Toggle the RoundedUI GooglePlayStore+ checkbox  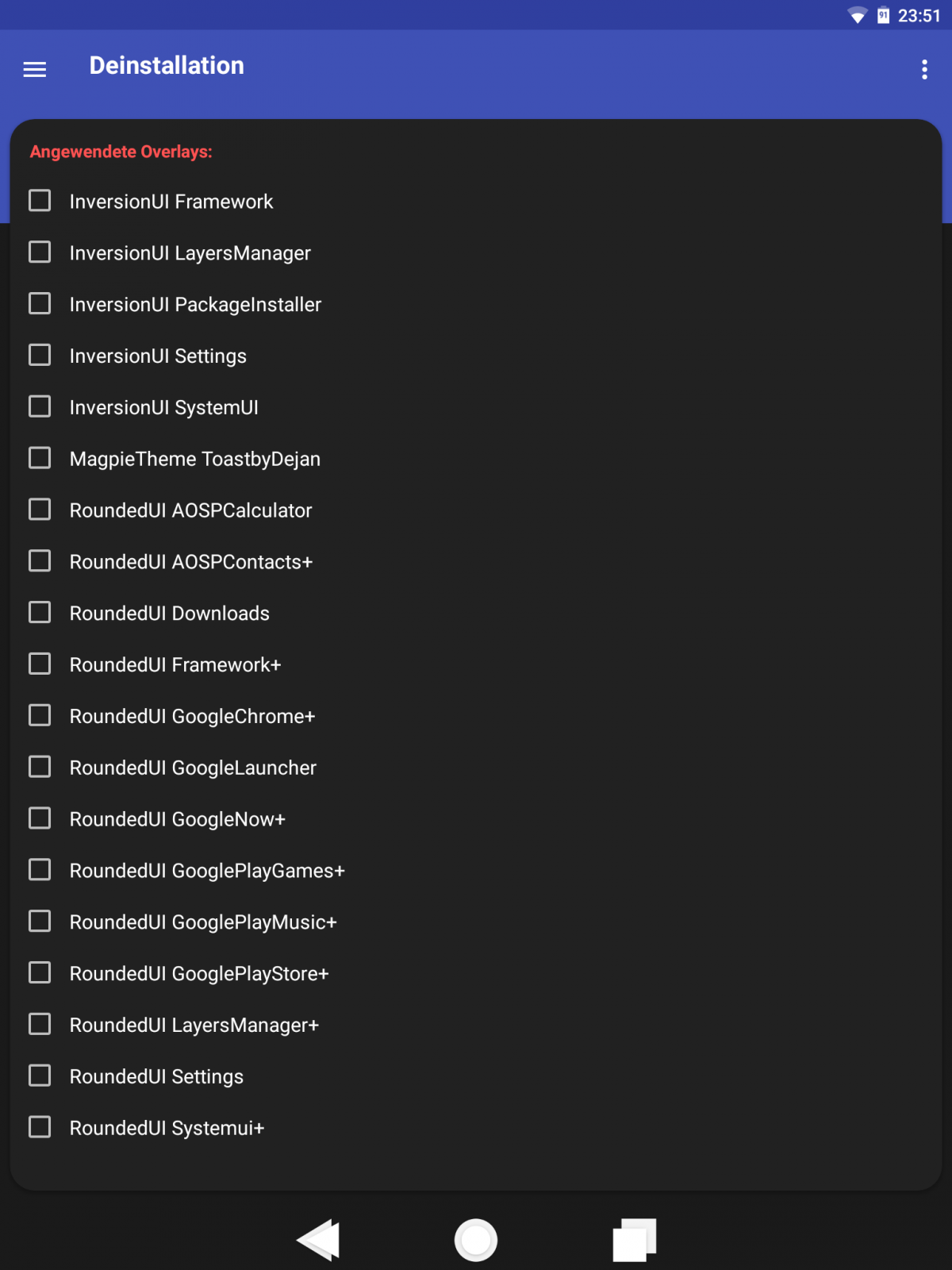click(40, 972)
